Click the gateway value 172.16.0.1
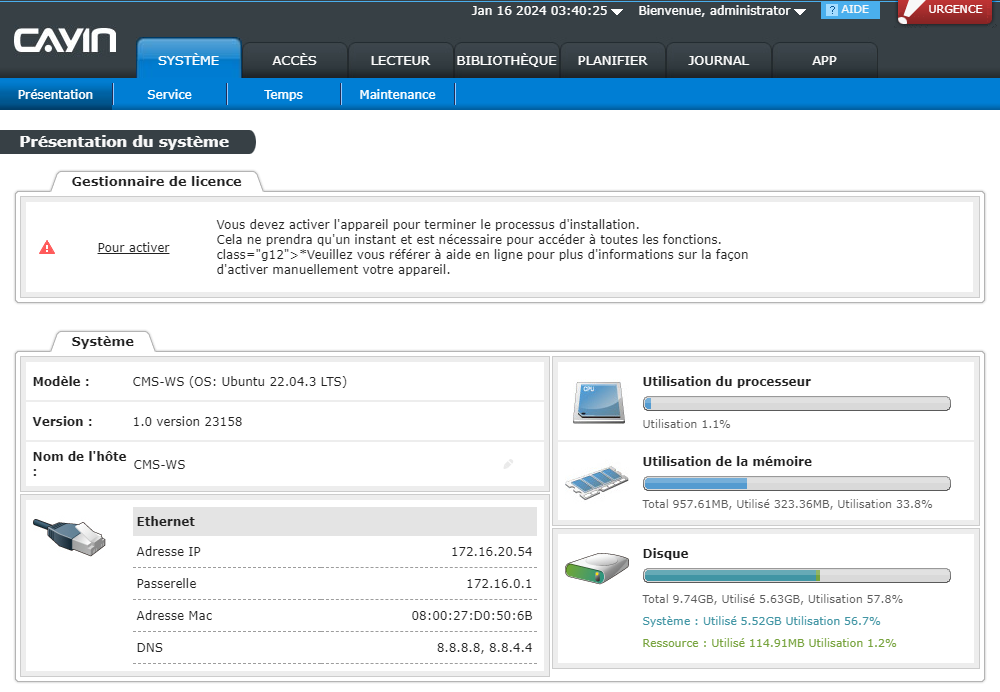Viewport: 1000px width, 692px height. 499,584
